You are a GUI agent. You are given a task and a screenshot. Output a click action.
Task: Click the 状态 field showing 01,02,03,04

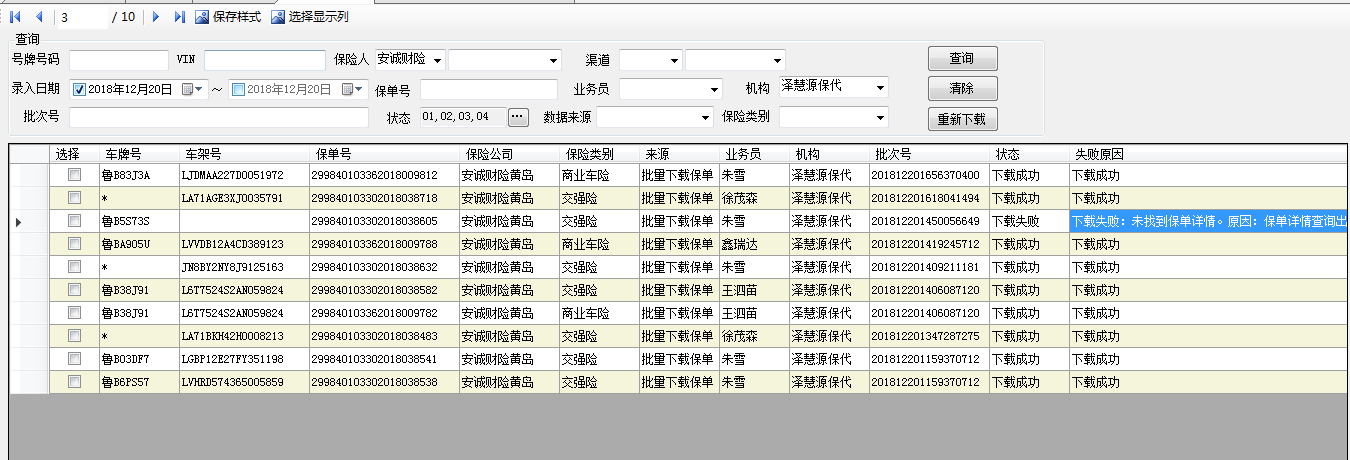tap(463, 117)
